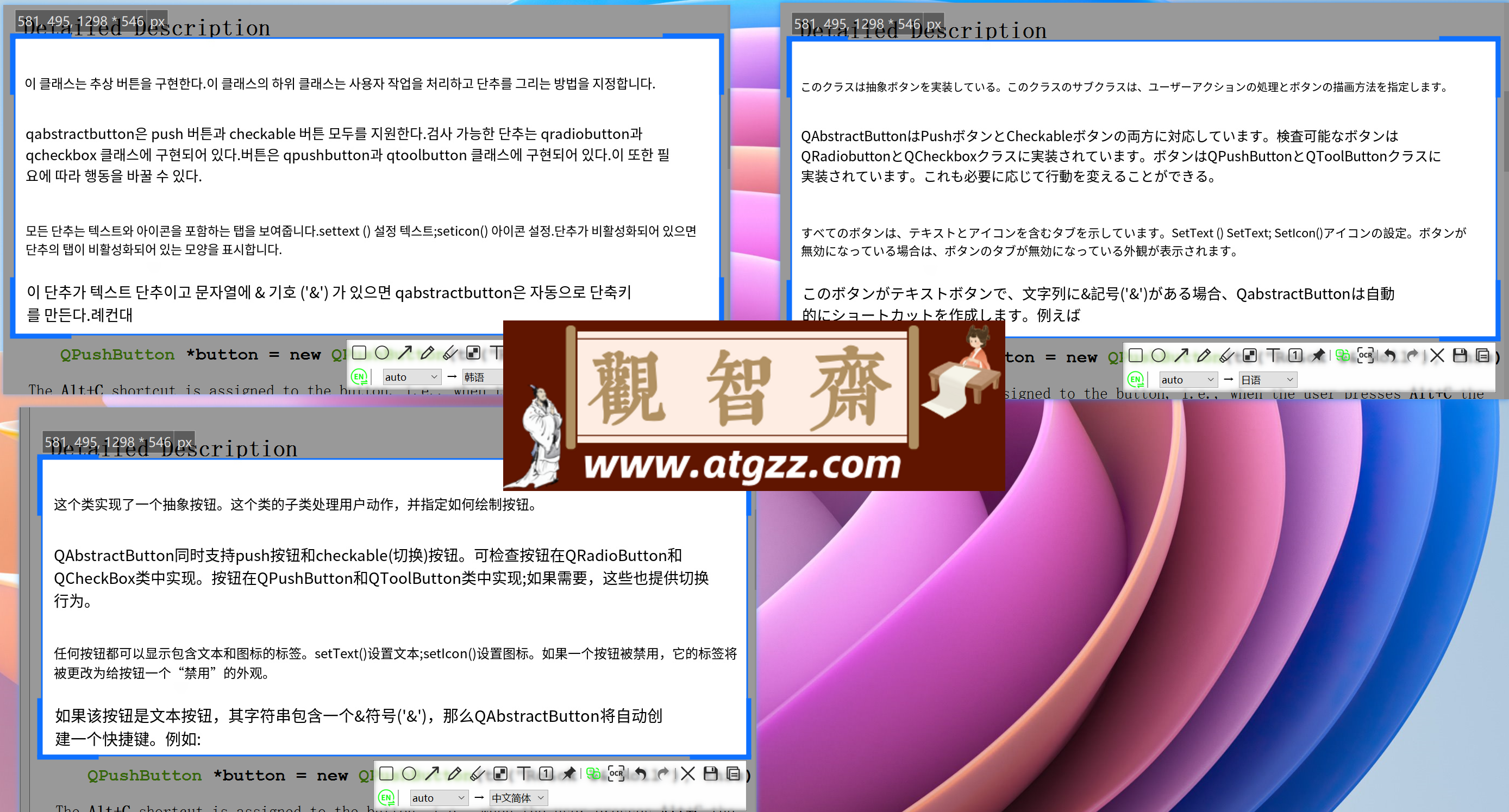
Task: Select highlighter marker in Korean screenshot toolbar
Action: click(450, 353)
